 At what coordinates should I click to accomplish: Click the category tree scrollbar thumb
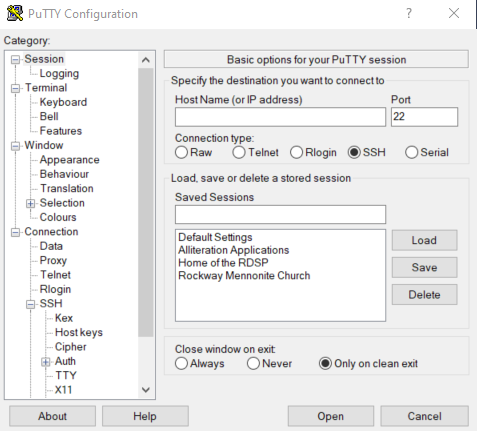pyautogui.click(x=146, y=203)
